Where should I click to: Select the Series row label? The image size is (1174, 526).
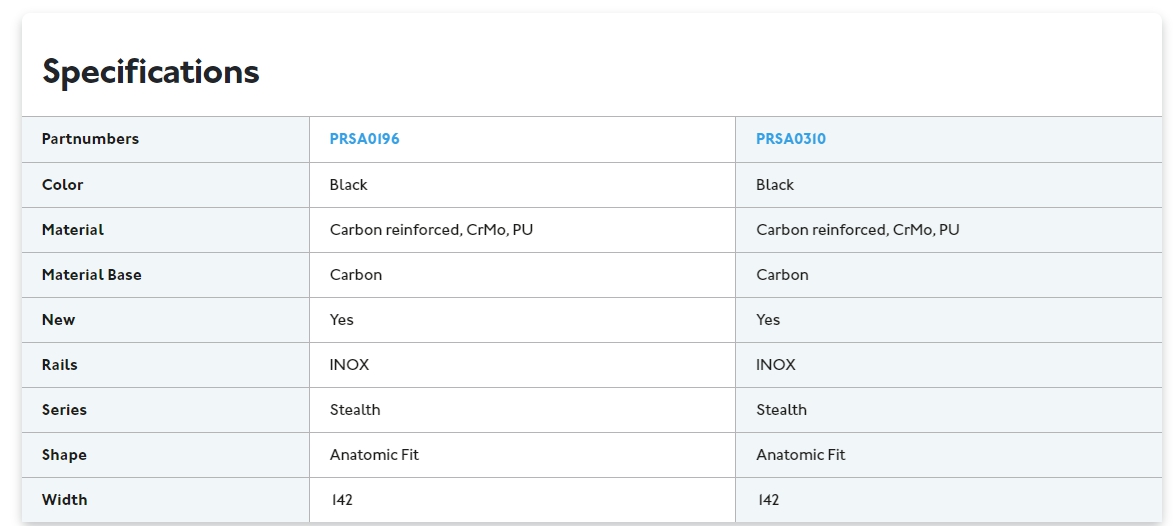[x=64, y=409]
